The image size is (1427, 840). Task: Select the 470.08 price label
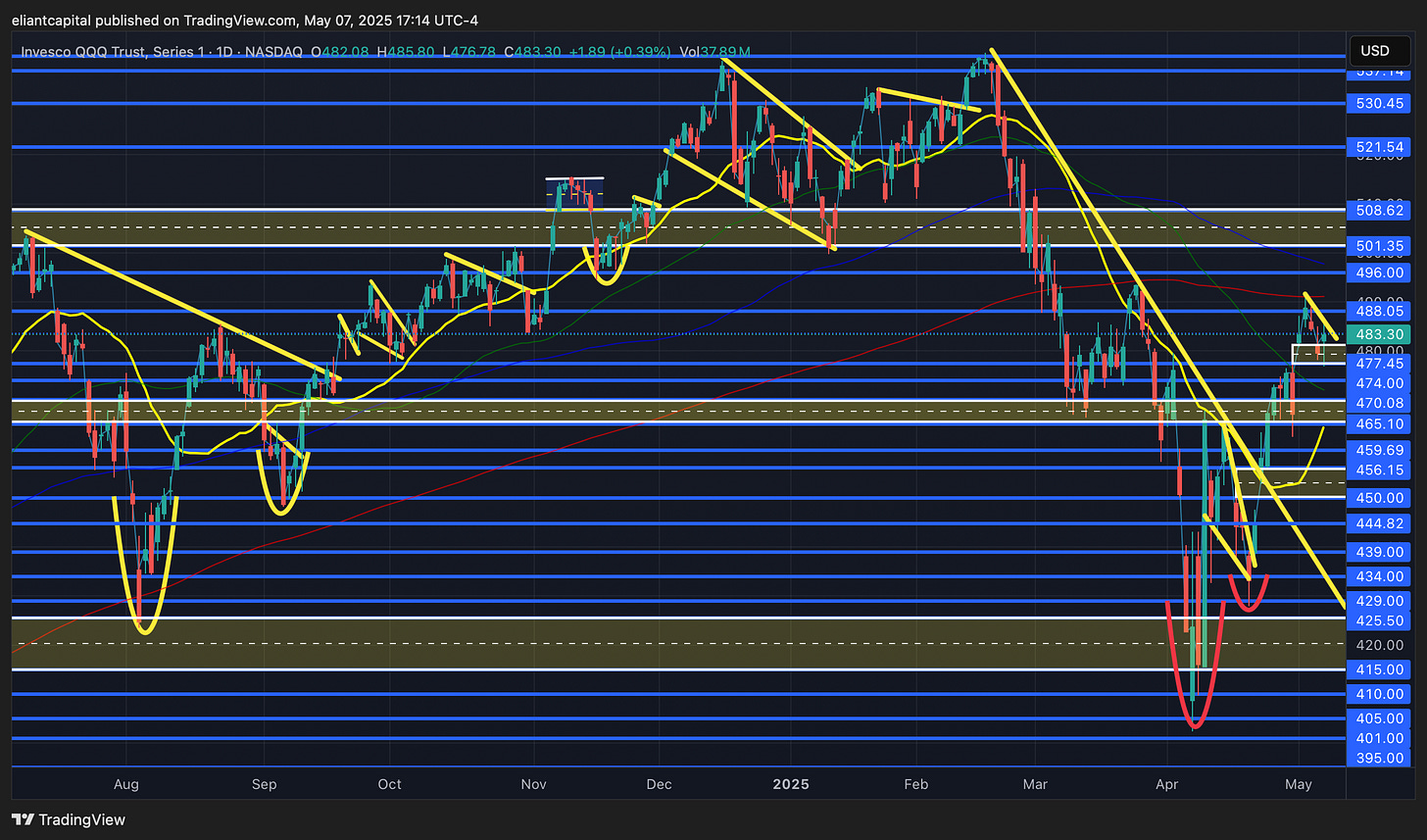pyautogui.click(x=1379, y=403)
